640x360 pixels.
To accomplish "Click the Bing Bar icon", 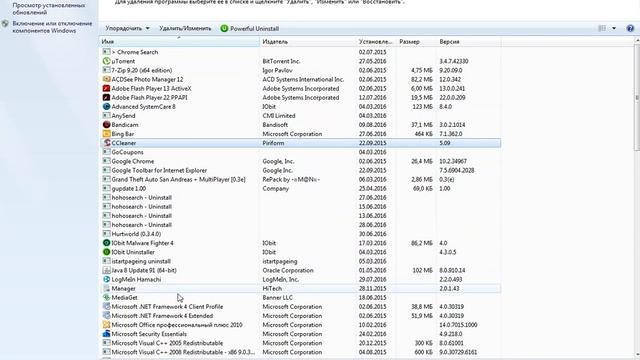I will (x=106, y=134).
